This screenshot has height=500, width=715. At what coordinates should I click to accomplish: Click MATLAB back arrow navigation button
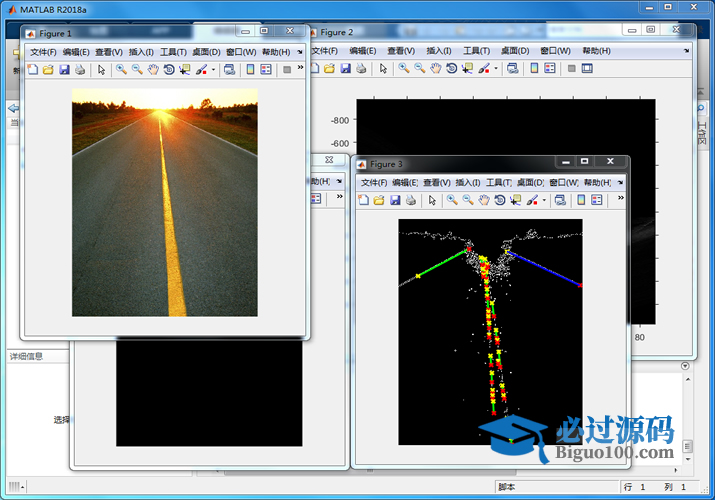(14, 108)
